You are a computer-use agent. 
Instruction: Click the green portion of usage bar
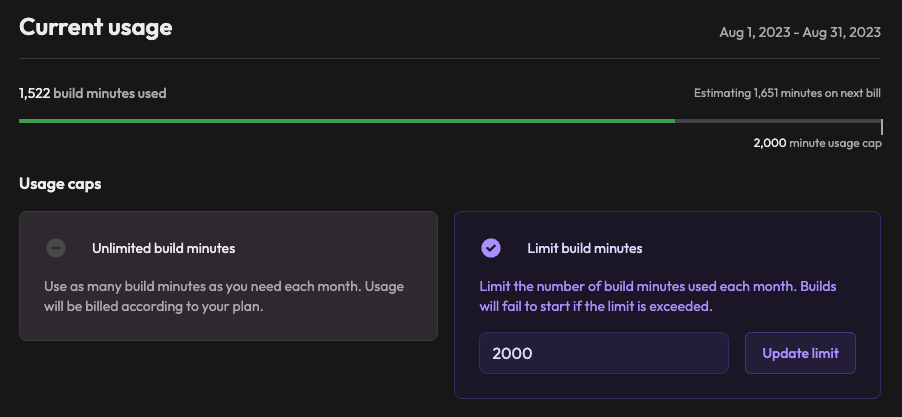point(346,121)
